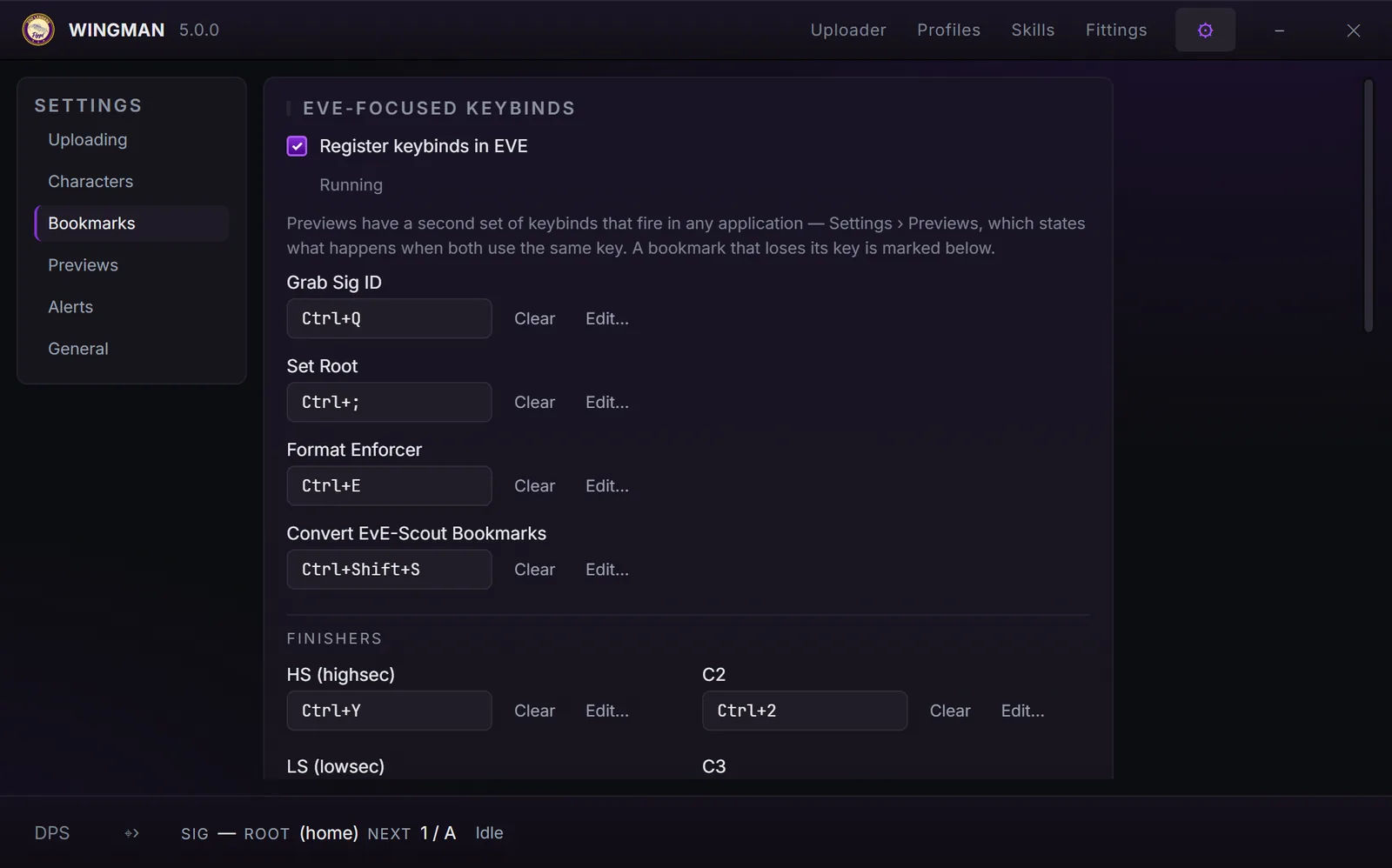The width and height of the screenshot is (1392, 868).
Task: Open the Uploader tab
Action: point(848,30)
